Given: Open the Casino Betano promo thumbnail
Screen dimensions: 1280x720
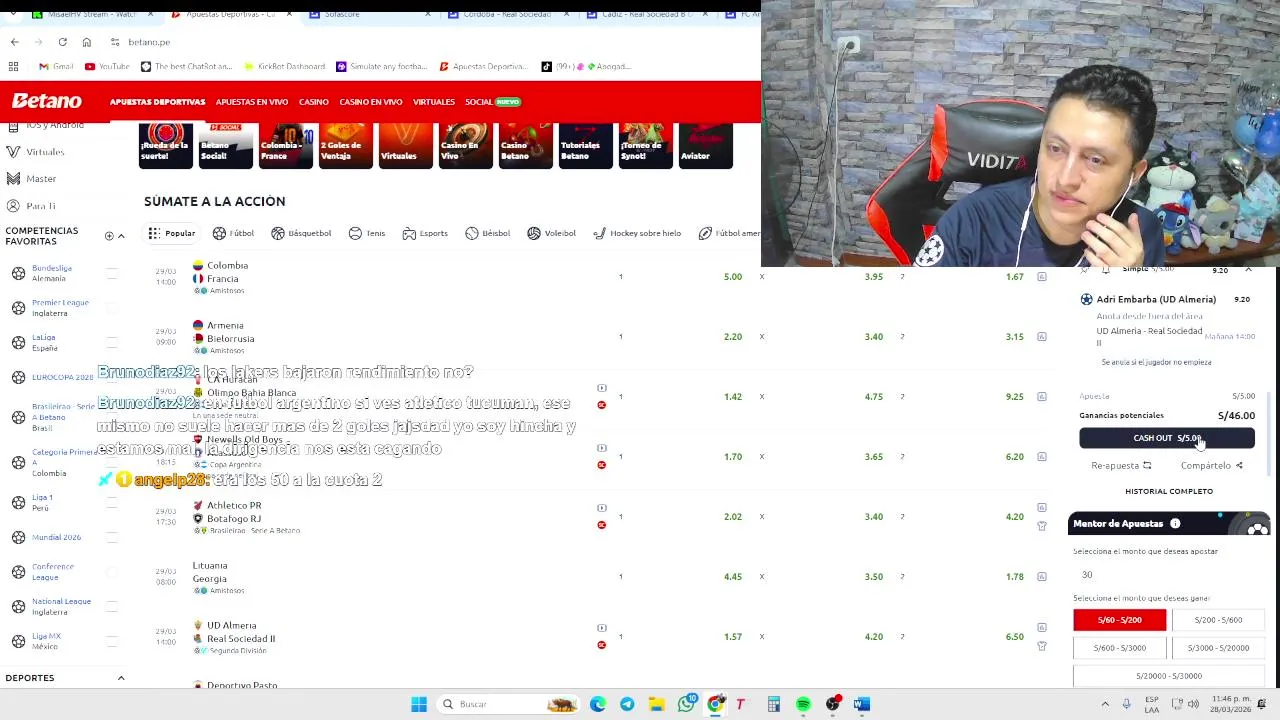Looking at the screenshot, I should click(x=525, y=145).
